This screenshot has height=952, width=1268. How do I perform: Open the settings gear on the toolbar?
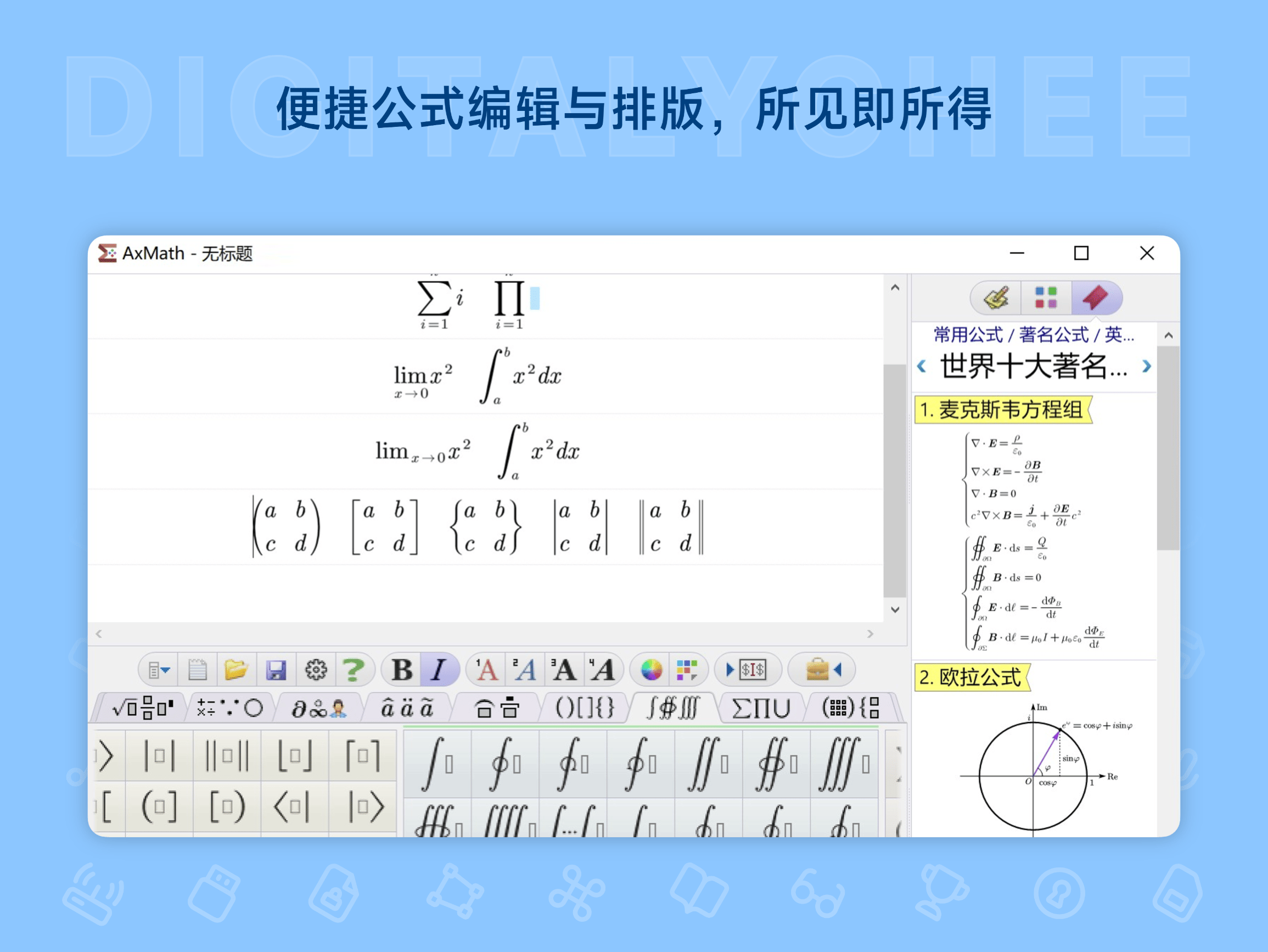[315, 669]
